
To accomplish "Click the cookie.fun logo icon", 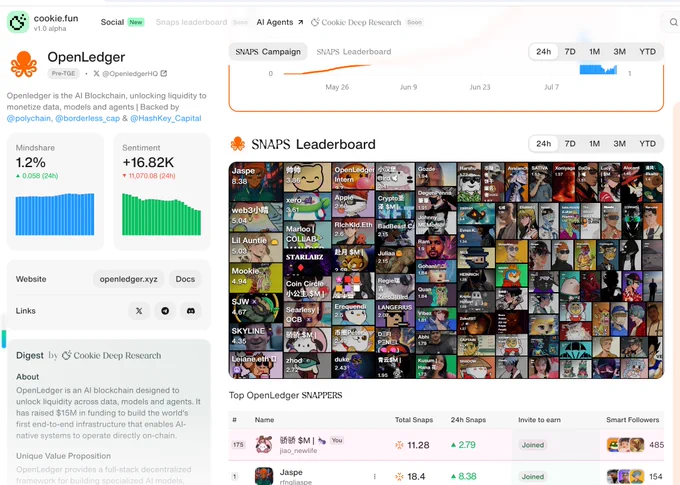I will click(x=18, y=22).
